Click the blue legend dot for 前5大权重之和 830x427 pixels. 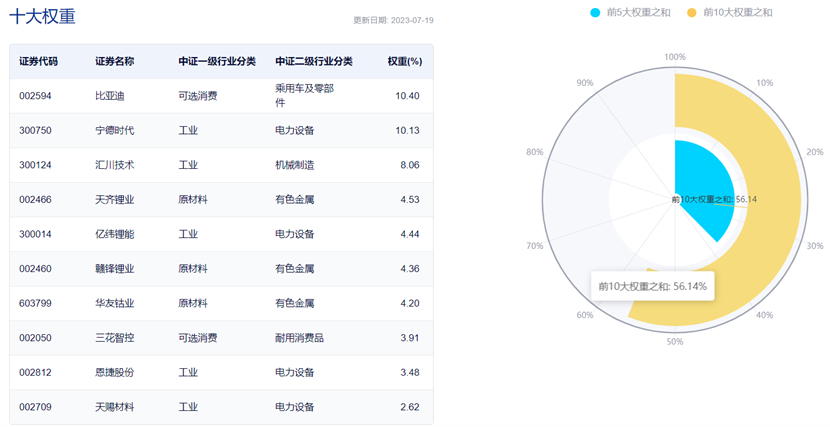click(596, 13)
